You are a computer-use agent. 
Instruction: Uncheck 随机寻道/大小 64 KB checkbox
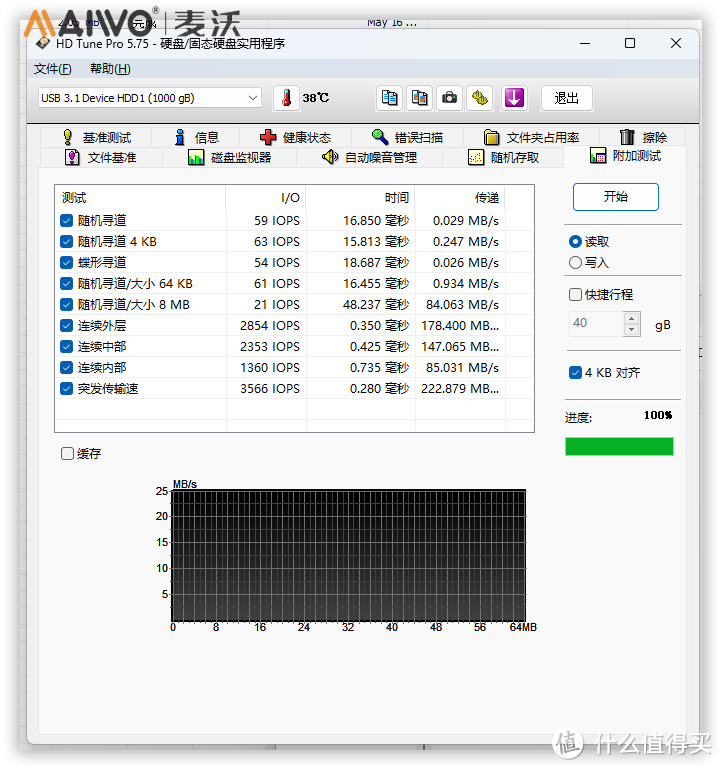(x=67, y=283)
